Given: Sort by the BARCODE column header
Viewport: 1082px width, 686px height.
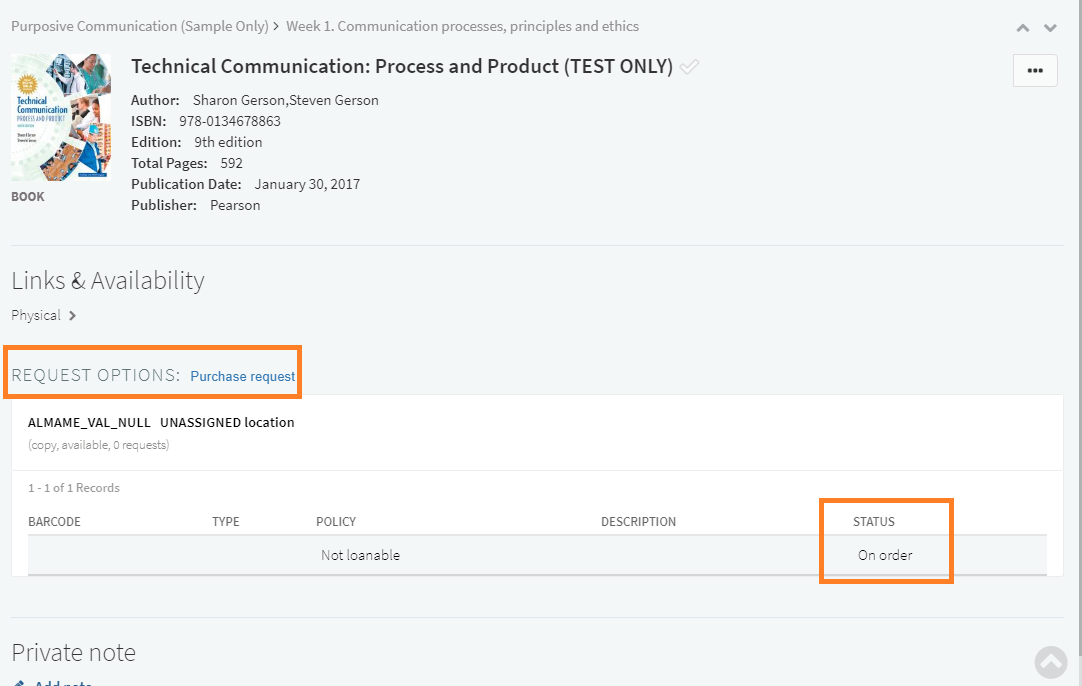Looking at the screenshot, I should (x=54, y=522).
